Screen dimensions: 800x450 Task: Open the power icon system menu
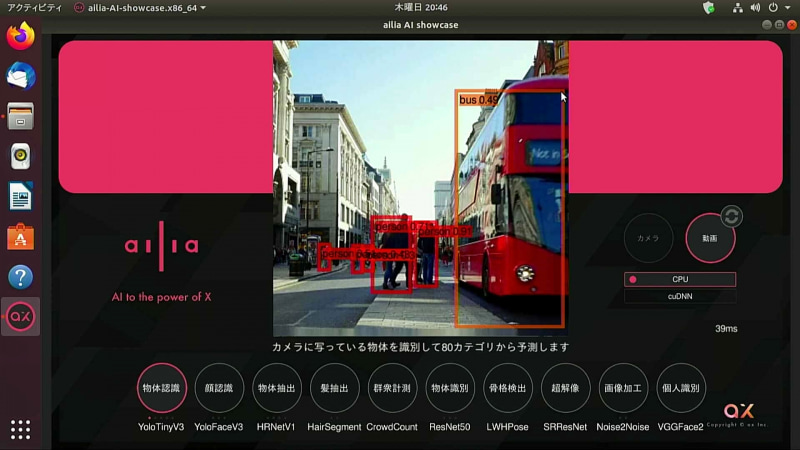(773, 8)
